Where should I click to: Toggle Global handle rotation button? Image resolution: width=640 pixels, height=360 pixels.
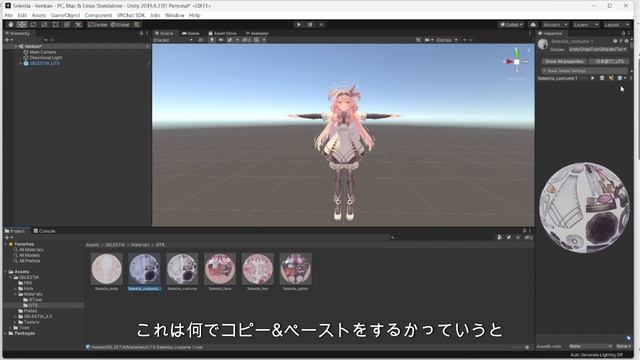[x=120, y=24]
